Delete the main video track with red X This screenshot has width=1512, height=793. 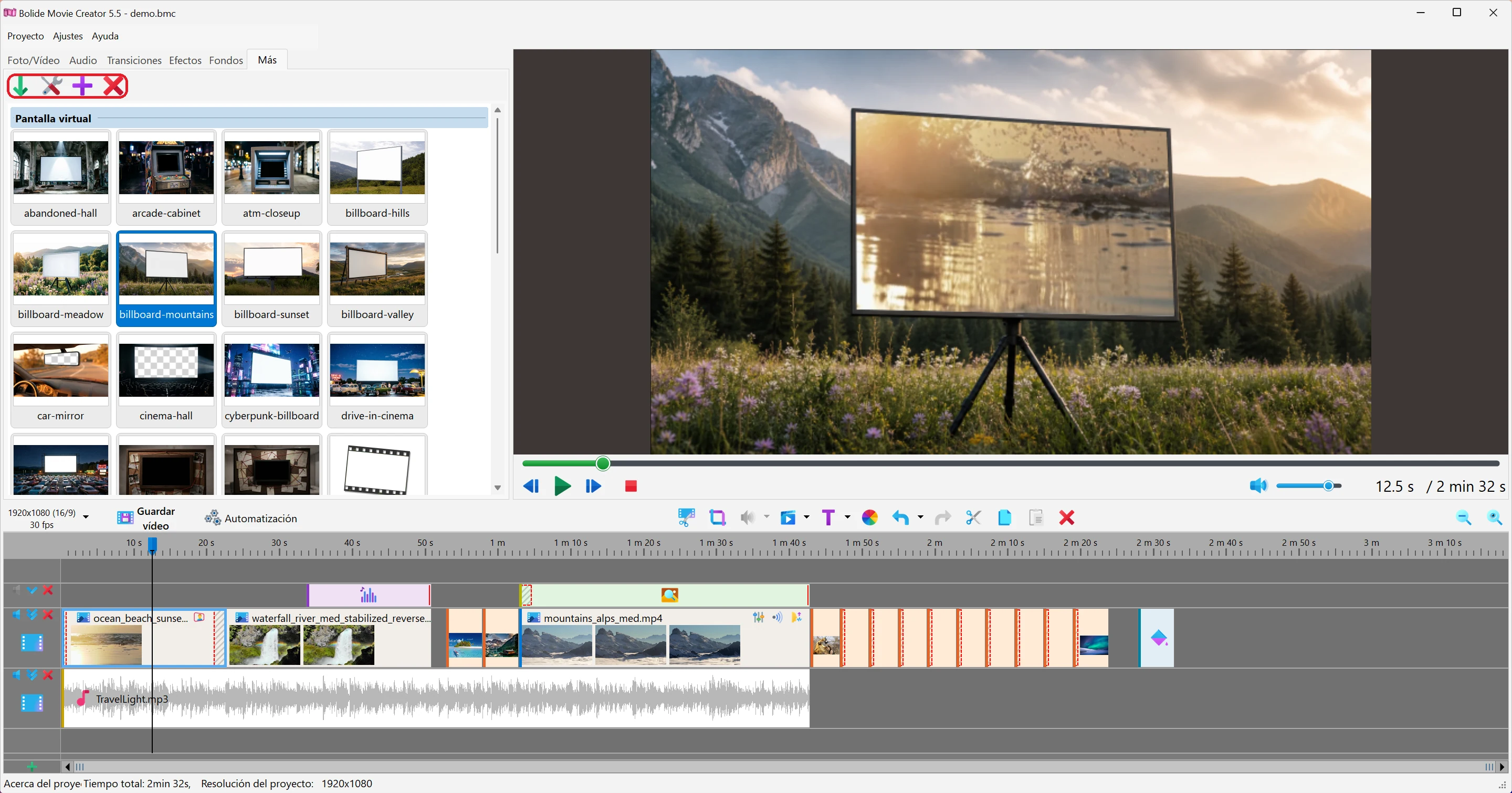point(48,615)
